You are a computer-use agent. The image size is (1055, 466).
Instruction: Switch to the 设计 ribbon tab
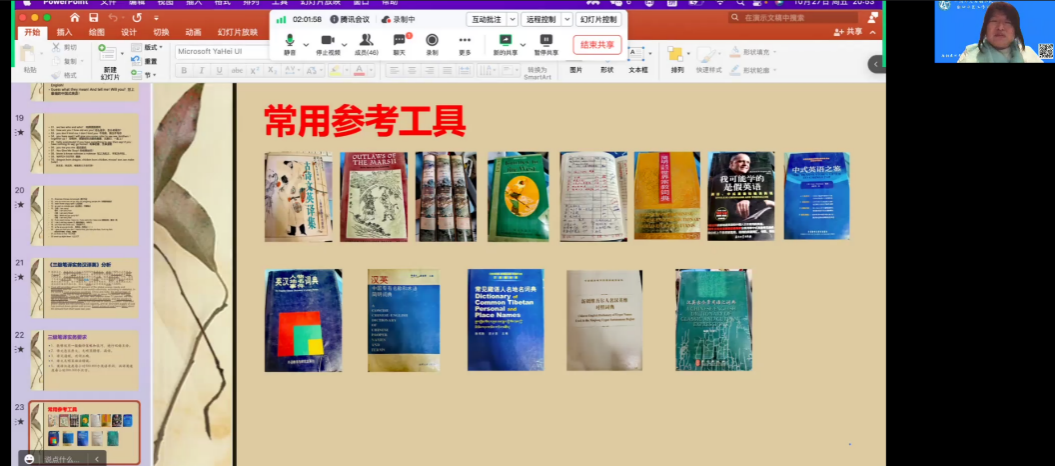tap(129, 32)
